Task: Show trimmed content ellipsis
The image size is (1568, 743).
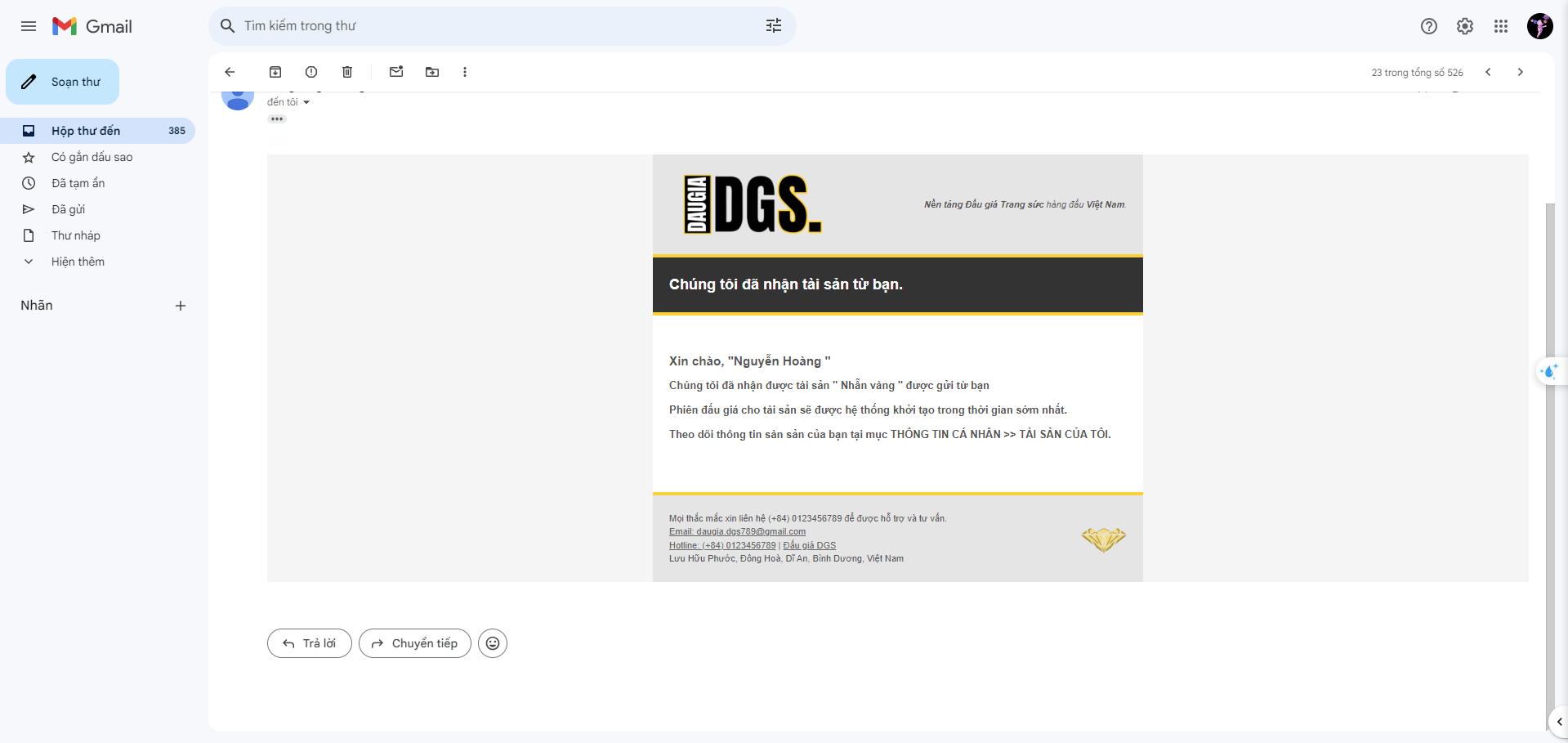Action: 277,119
